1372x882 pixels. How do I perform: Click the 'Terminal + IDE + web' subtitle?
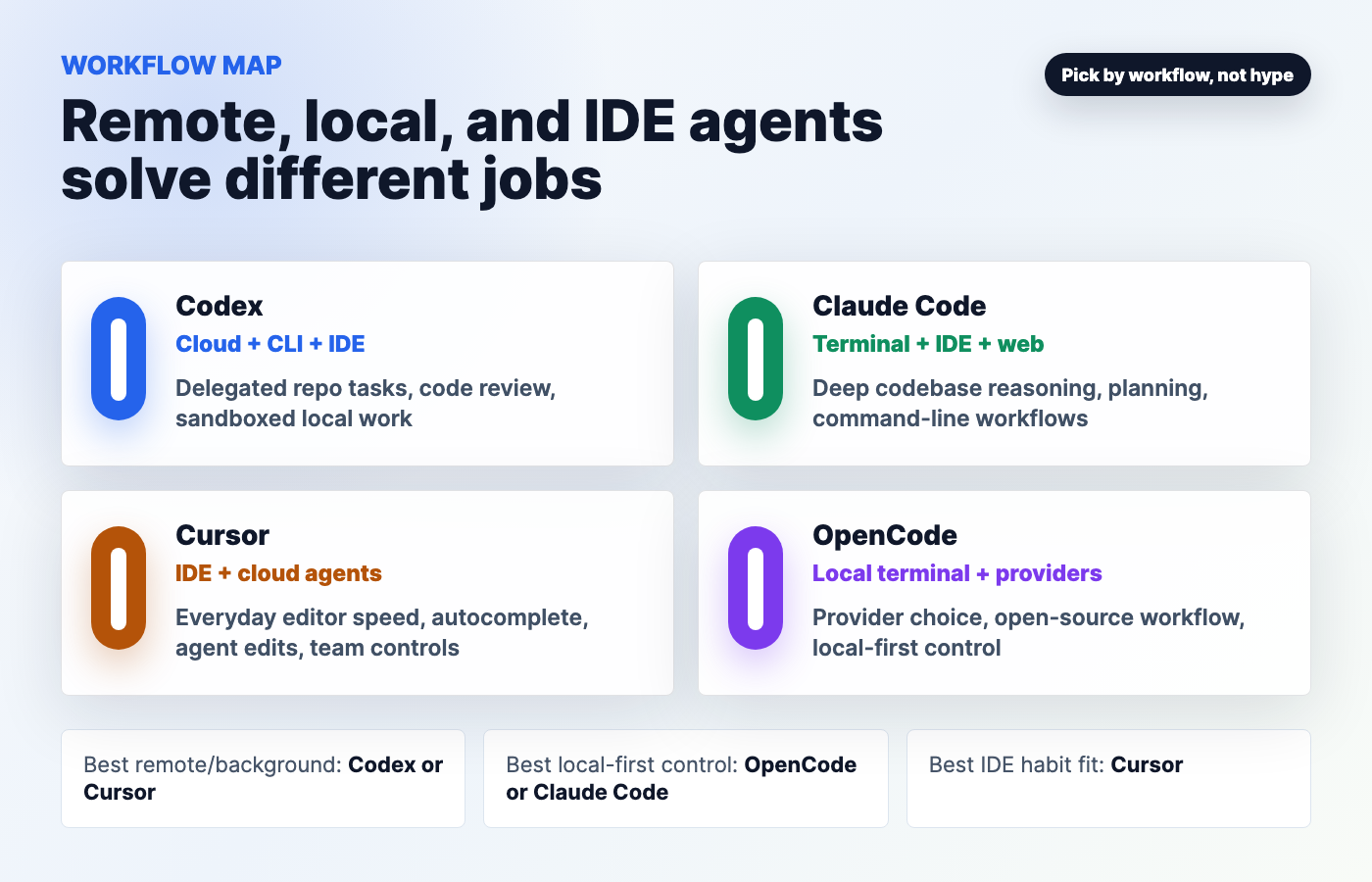928,344
